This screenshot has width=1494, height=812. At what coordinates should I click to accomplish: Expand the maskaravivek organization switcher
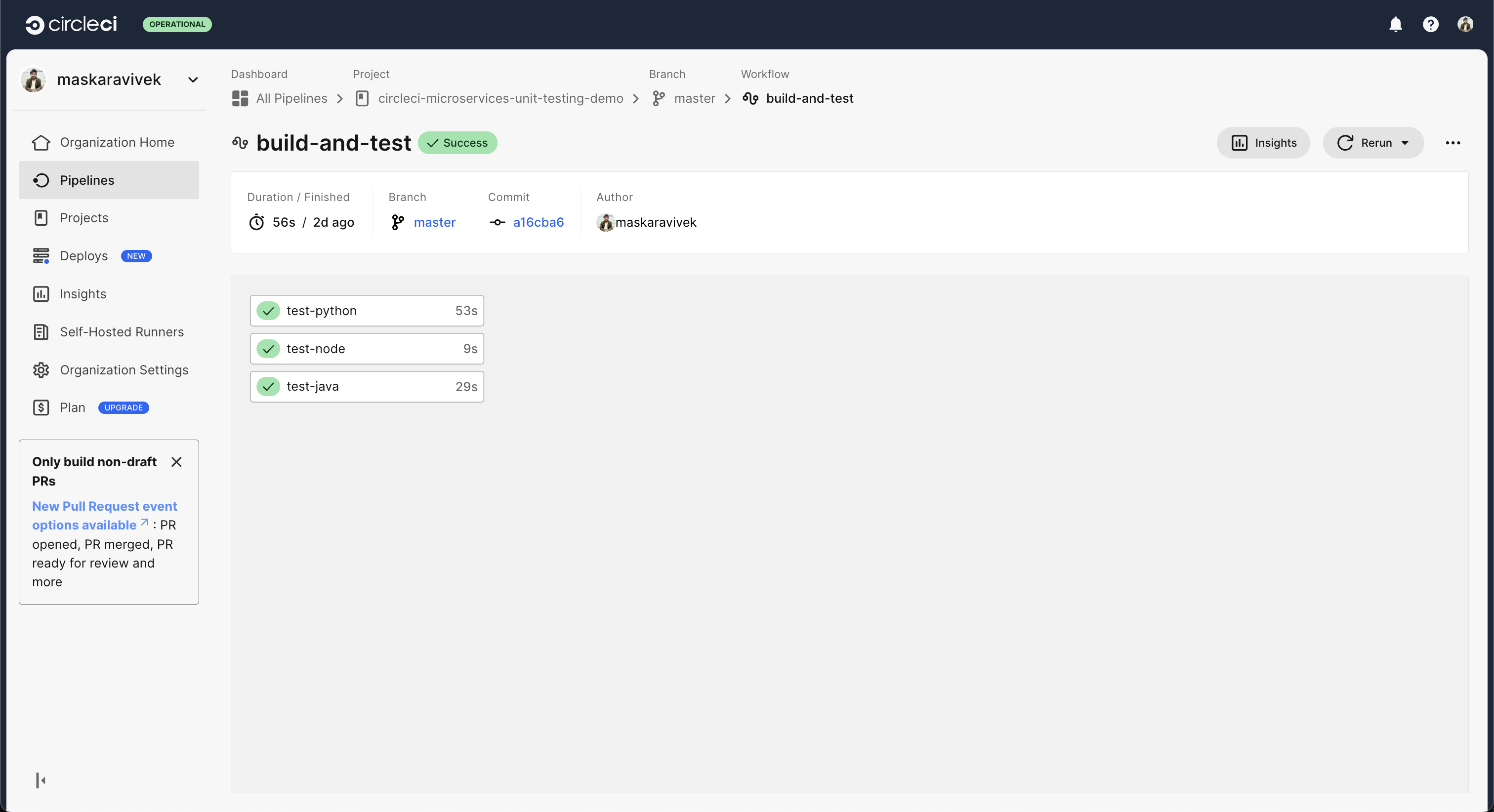click(x=193, y=80)
